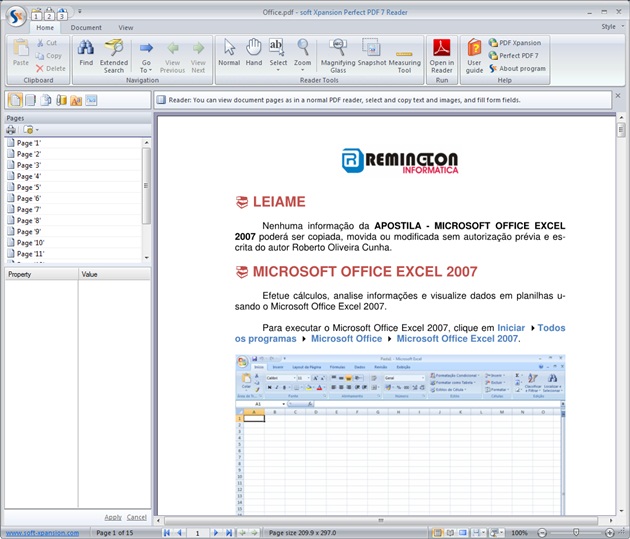Pick the Measuring Tool

(404, 56)
